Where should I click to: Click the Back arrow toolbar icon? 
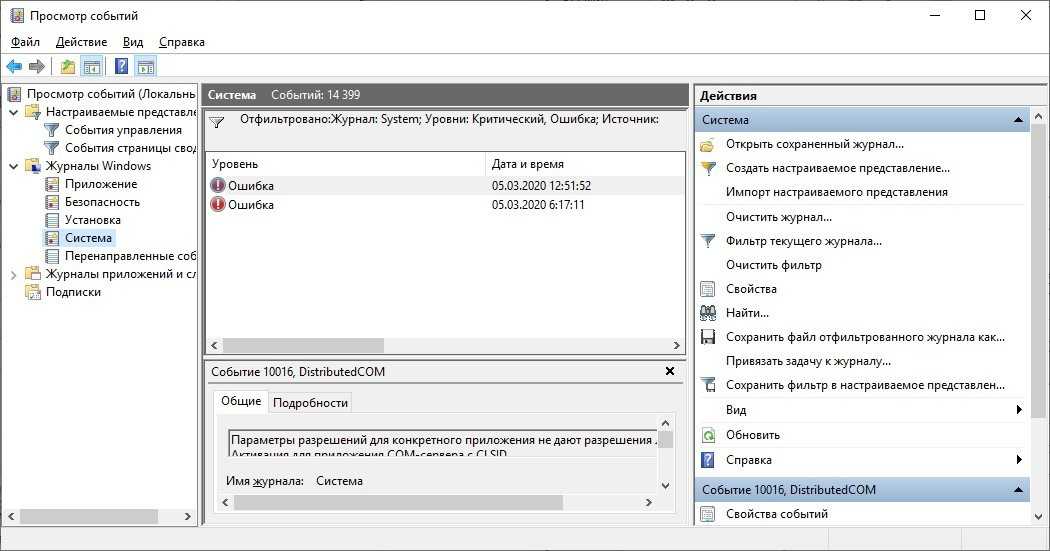pos(14,67)
